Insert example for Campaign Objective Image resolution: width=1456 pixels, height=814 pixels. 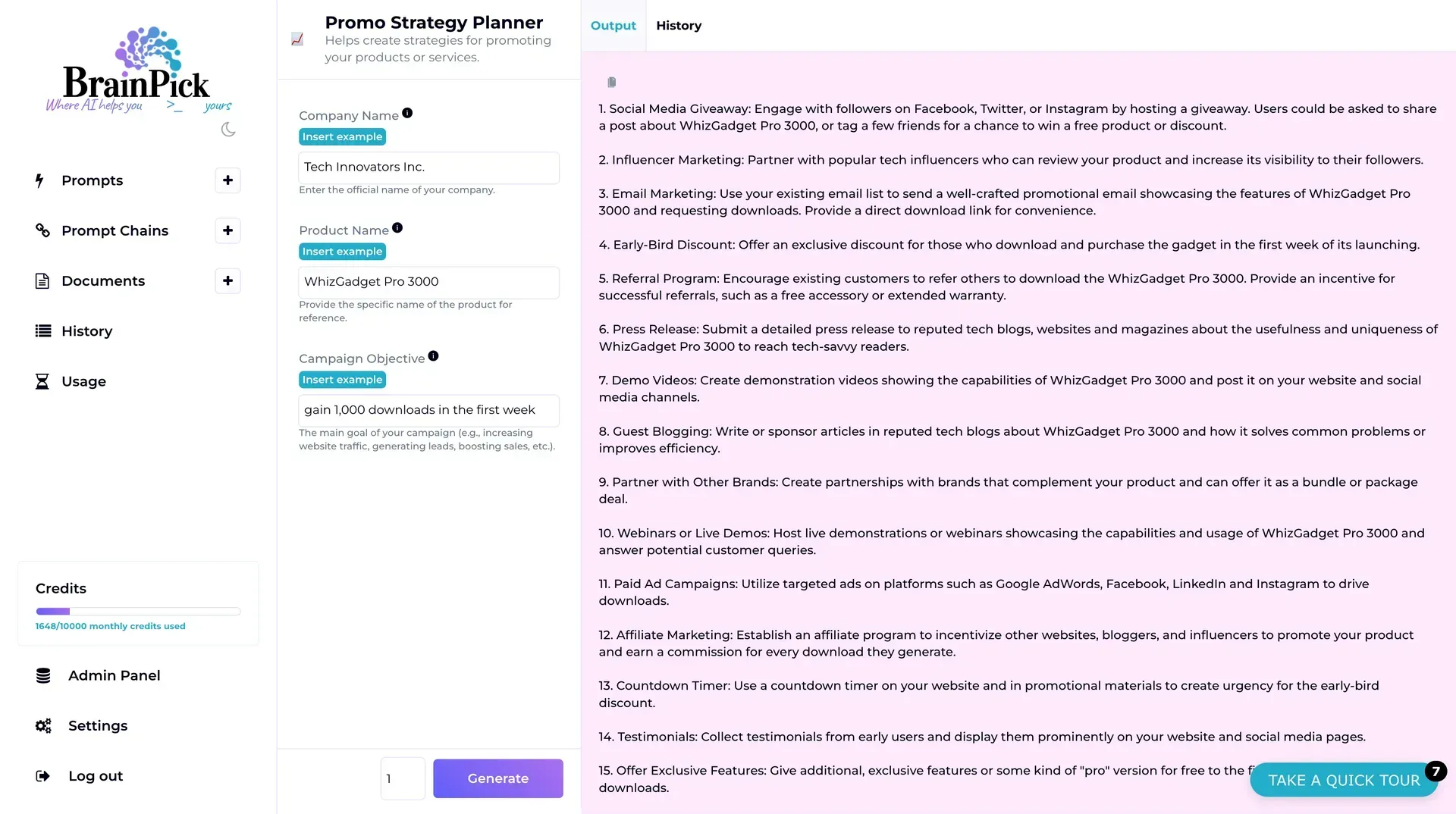point(342,380)
